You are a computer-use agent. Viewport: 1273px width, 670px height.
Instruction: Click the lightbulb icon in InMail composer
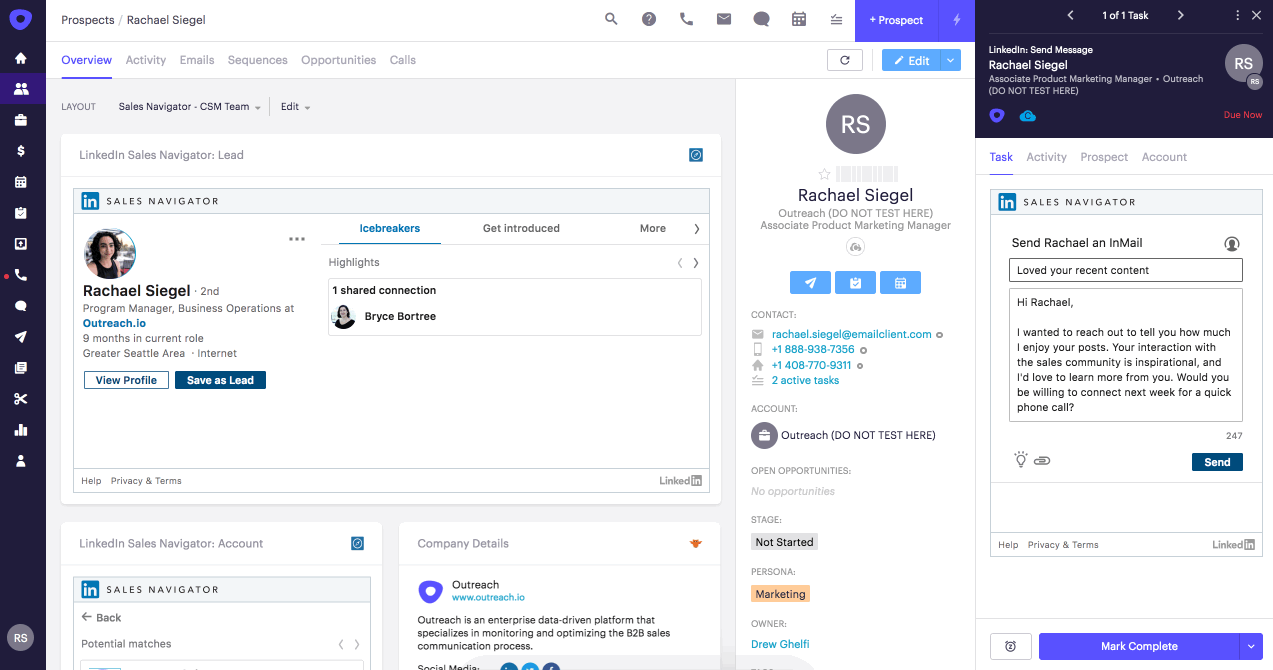[1021, 460]
